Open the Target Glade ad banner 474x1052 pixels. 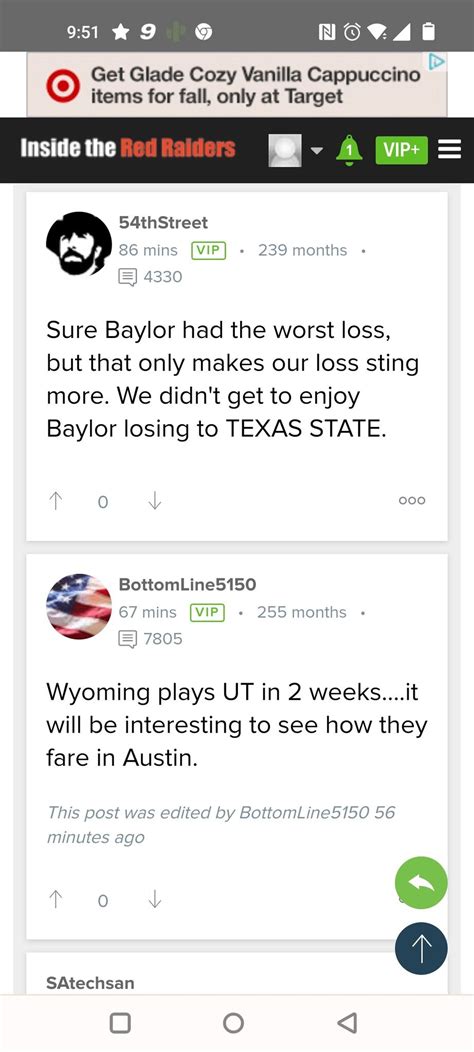[236, 85]
